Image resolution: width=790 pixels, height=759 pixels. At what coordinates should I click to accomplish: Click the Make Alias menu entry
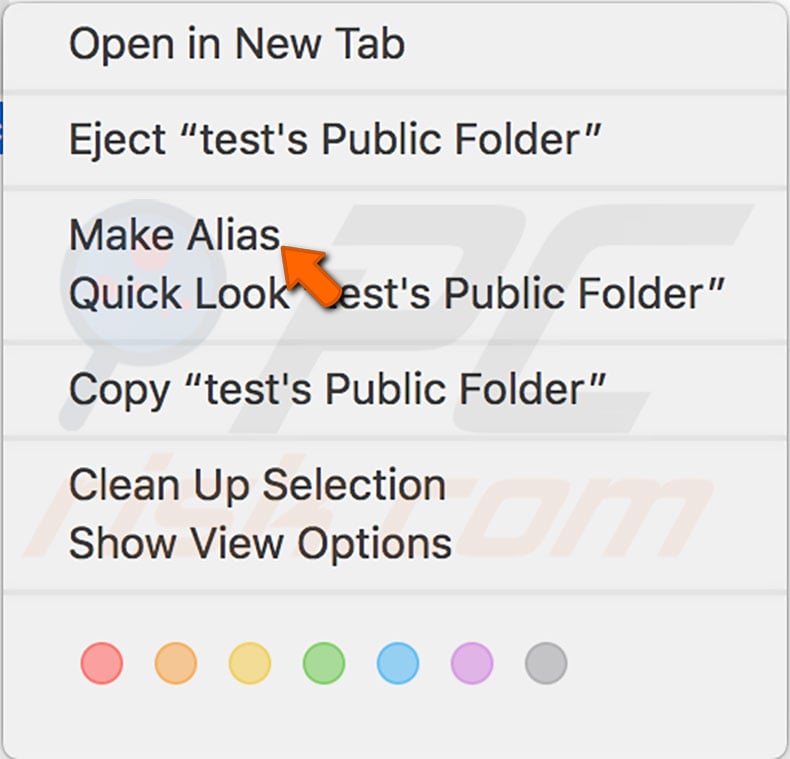(x=175, y=235)
